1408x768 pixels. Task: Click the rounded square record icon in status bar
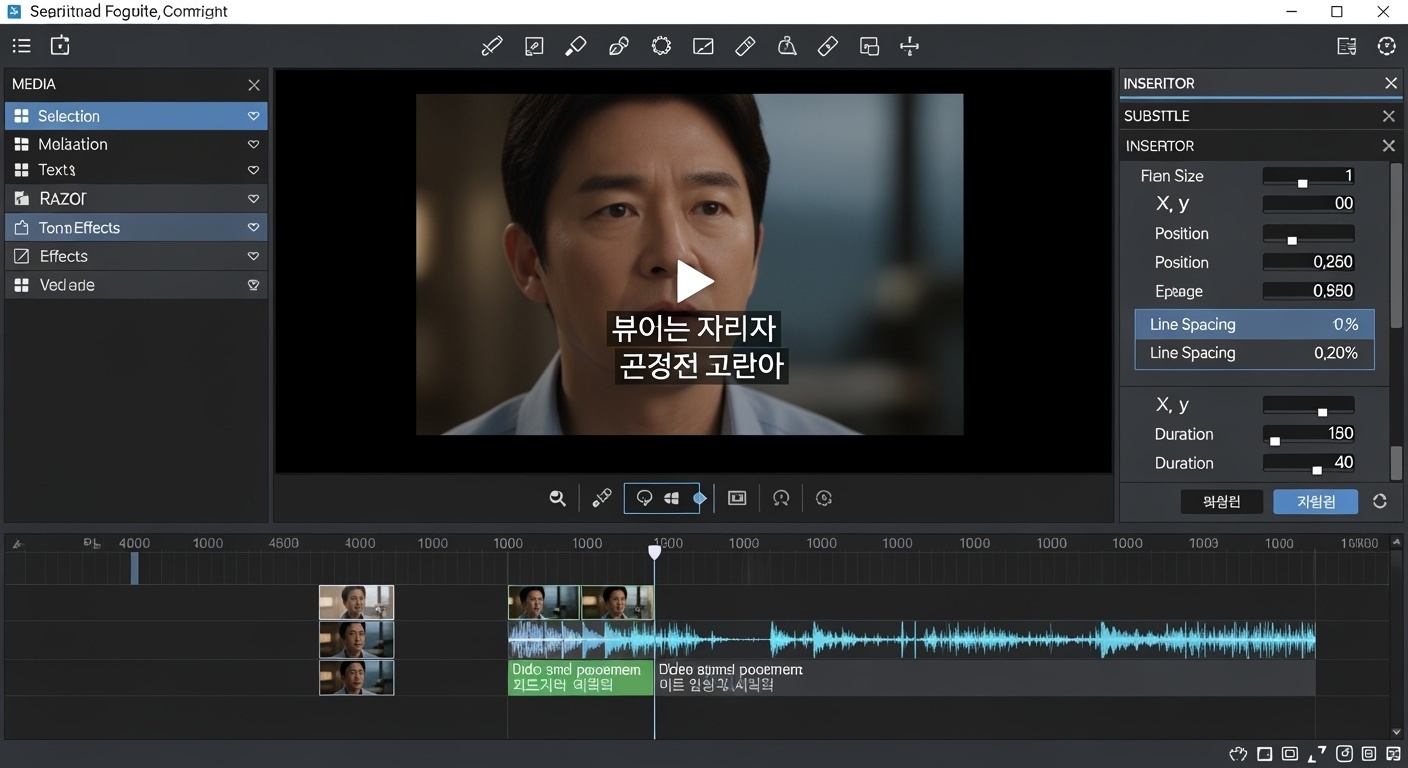point(1345,754)
